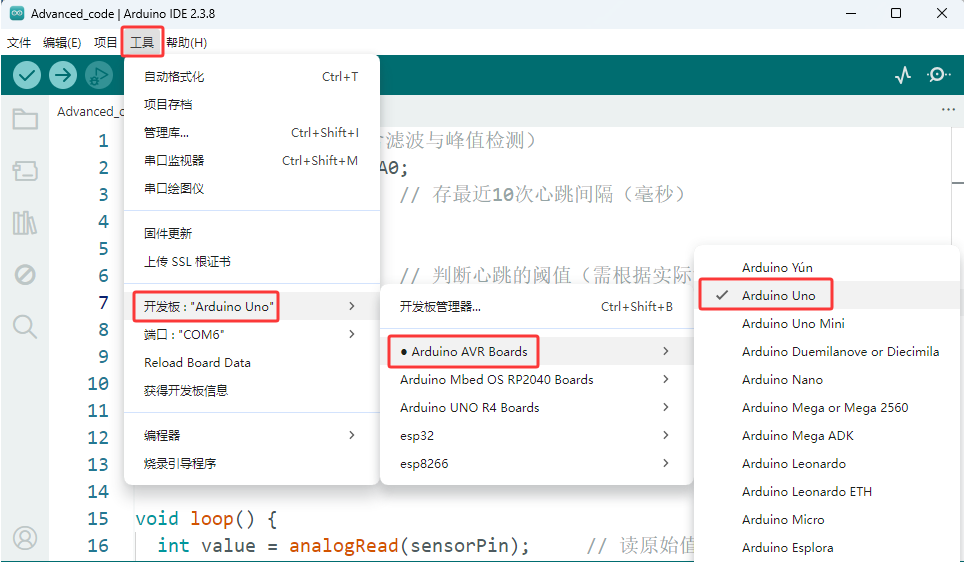Select the checked Arduino Uno board
This screenshot has height=564, width=966.
click(x=827, y=295)
